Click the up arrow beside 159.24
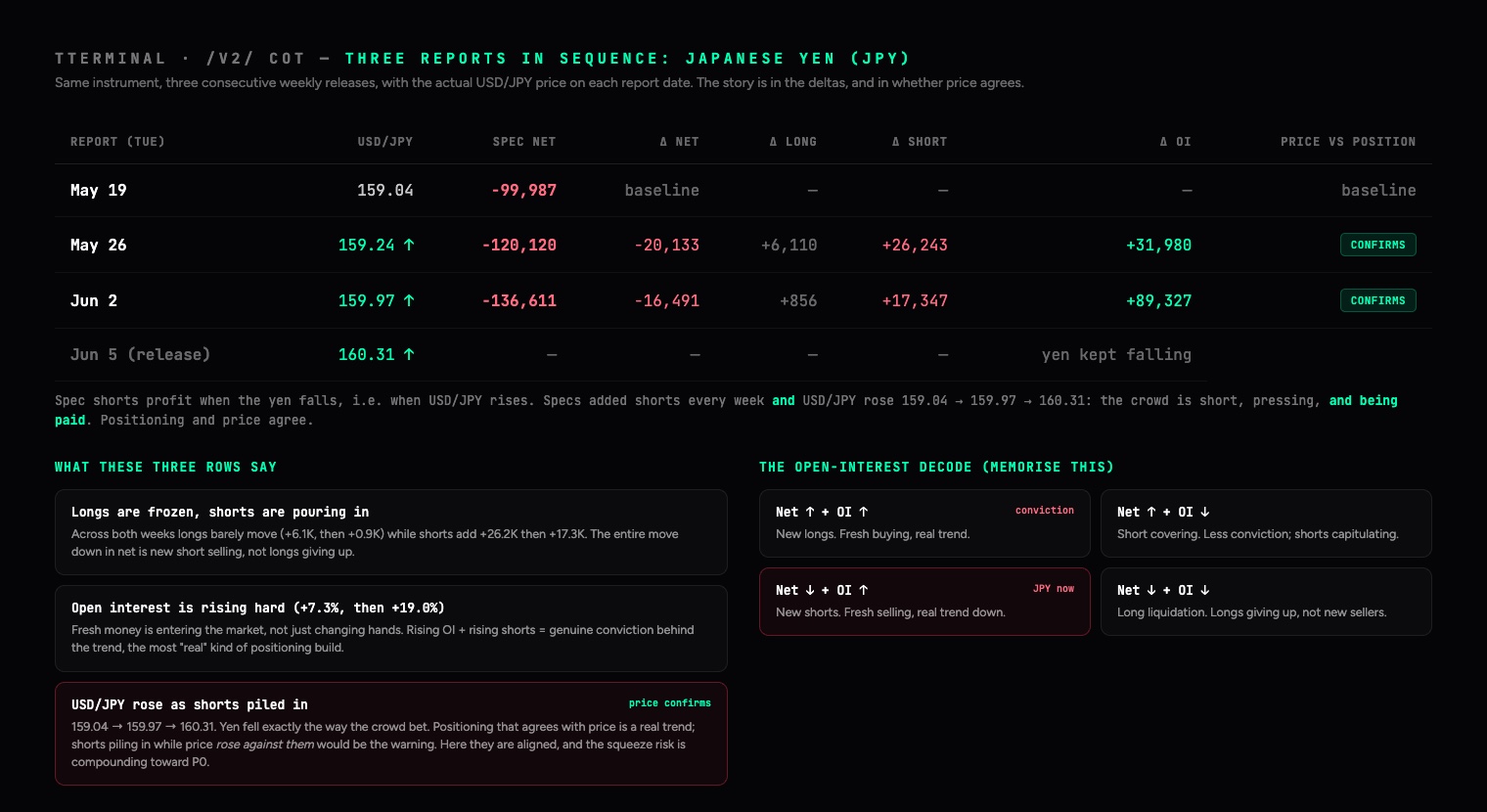1487x812 pixels. (409, 245)
